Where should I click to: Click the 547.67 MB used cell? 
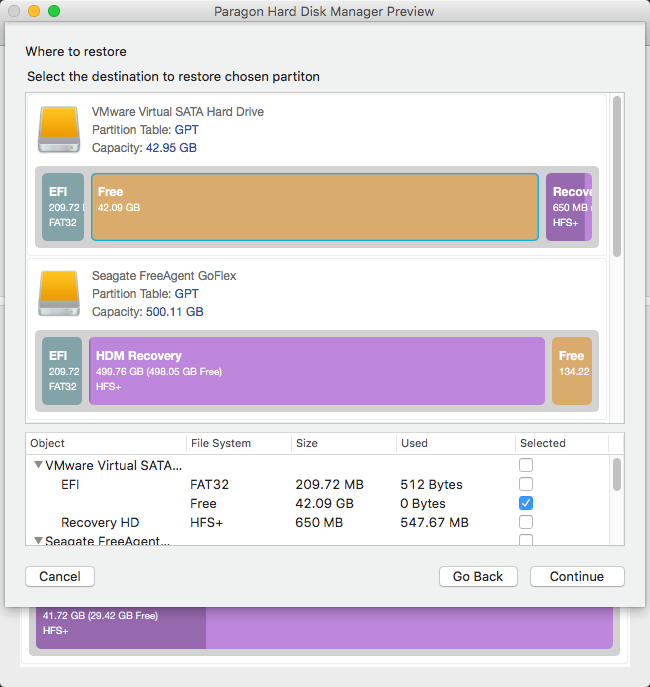click(x=434, y=523)
